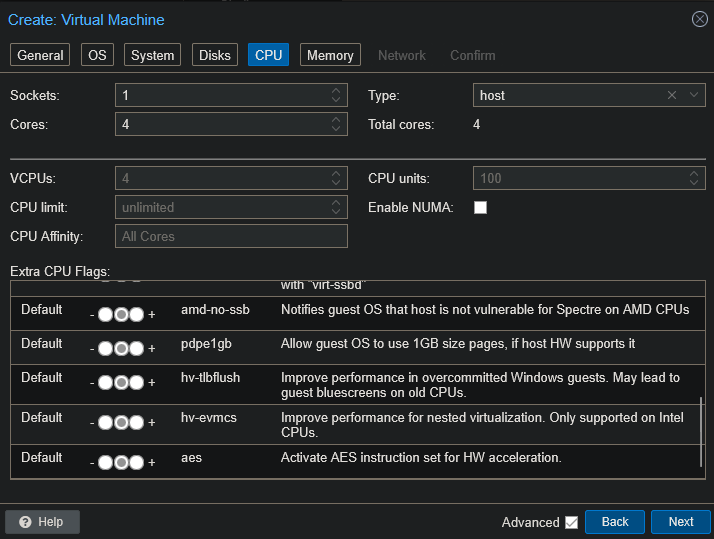Image resolution: width=714 pixels, height=539 pixels.
Task: Expand the CPU Type dropdown
Action: 694,95
